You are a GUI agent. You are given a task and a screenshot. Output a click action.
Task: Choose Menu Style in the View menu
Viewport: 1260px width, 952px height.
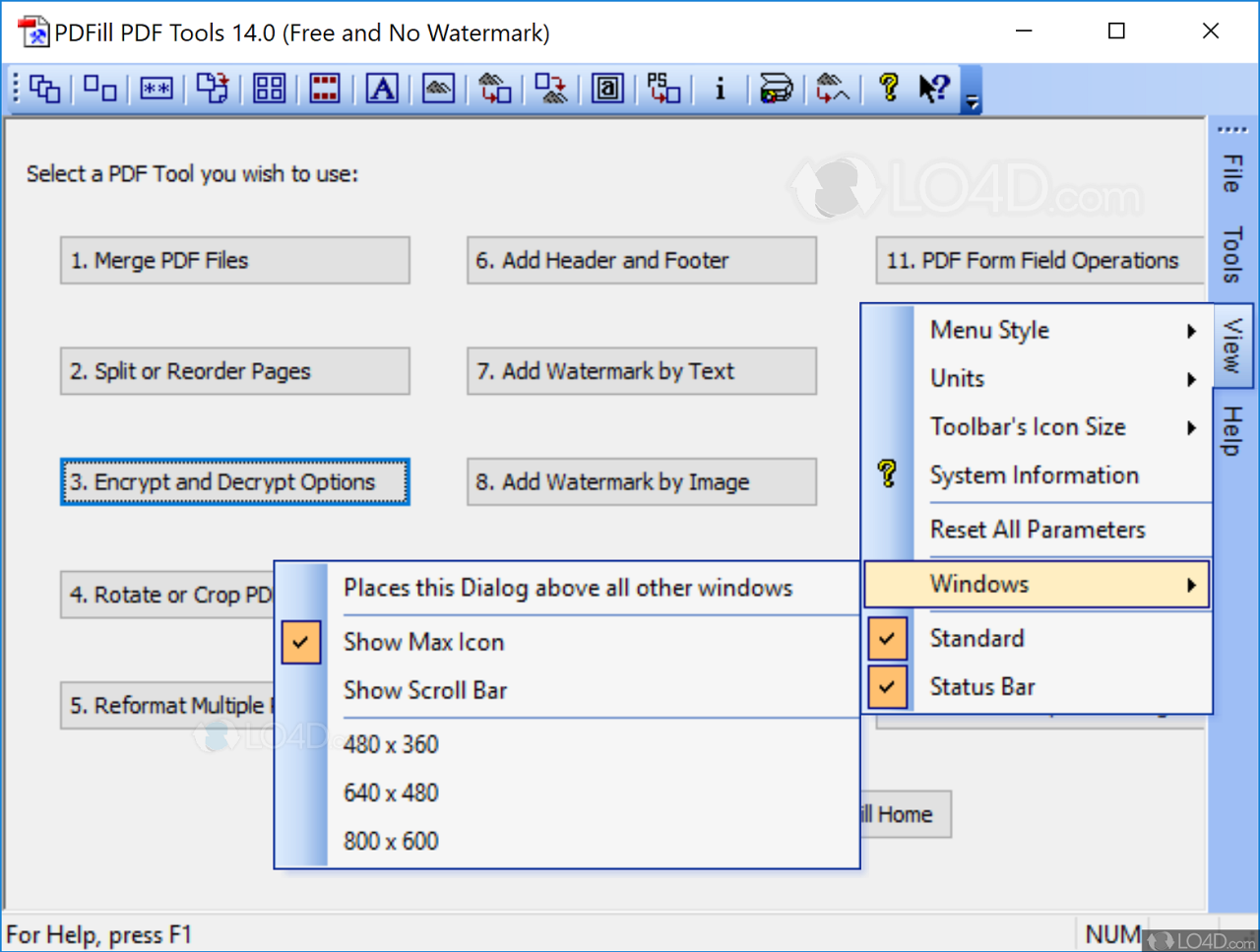coord(1037,330)
